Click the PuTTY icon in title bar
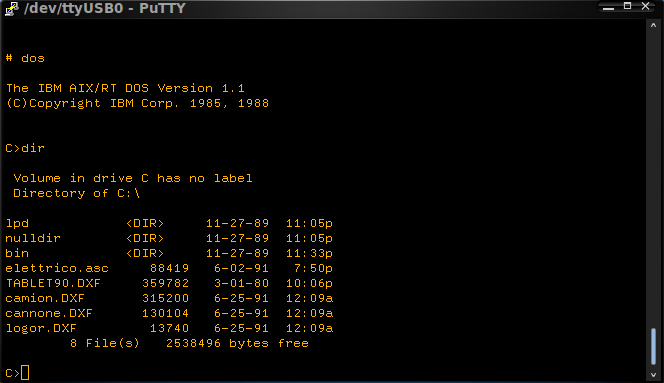The image size is (664, 383). tap(11, 8)
